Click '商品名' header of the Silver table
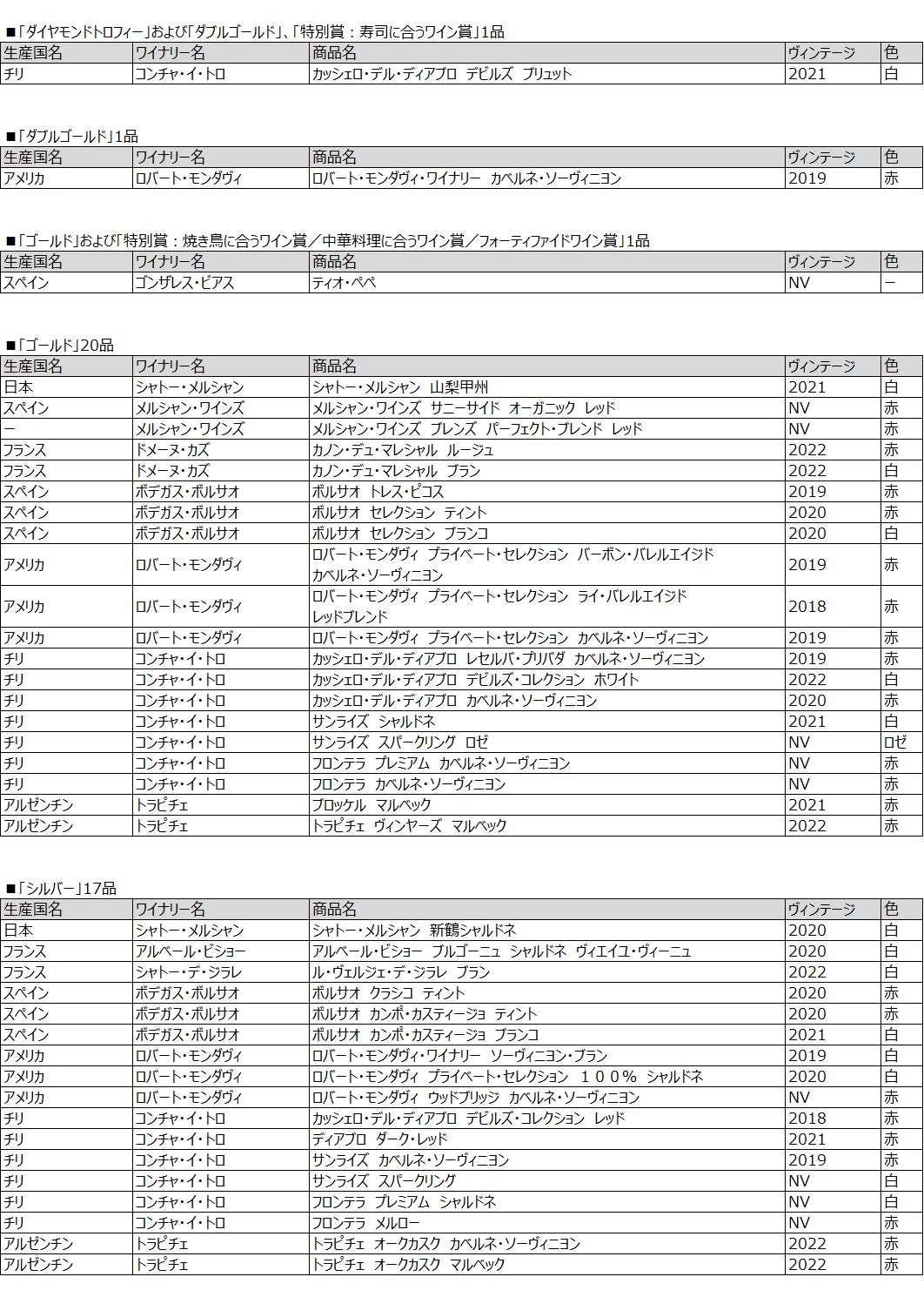 (546, 910)
